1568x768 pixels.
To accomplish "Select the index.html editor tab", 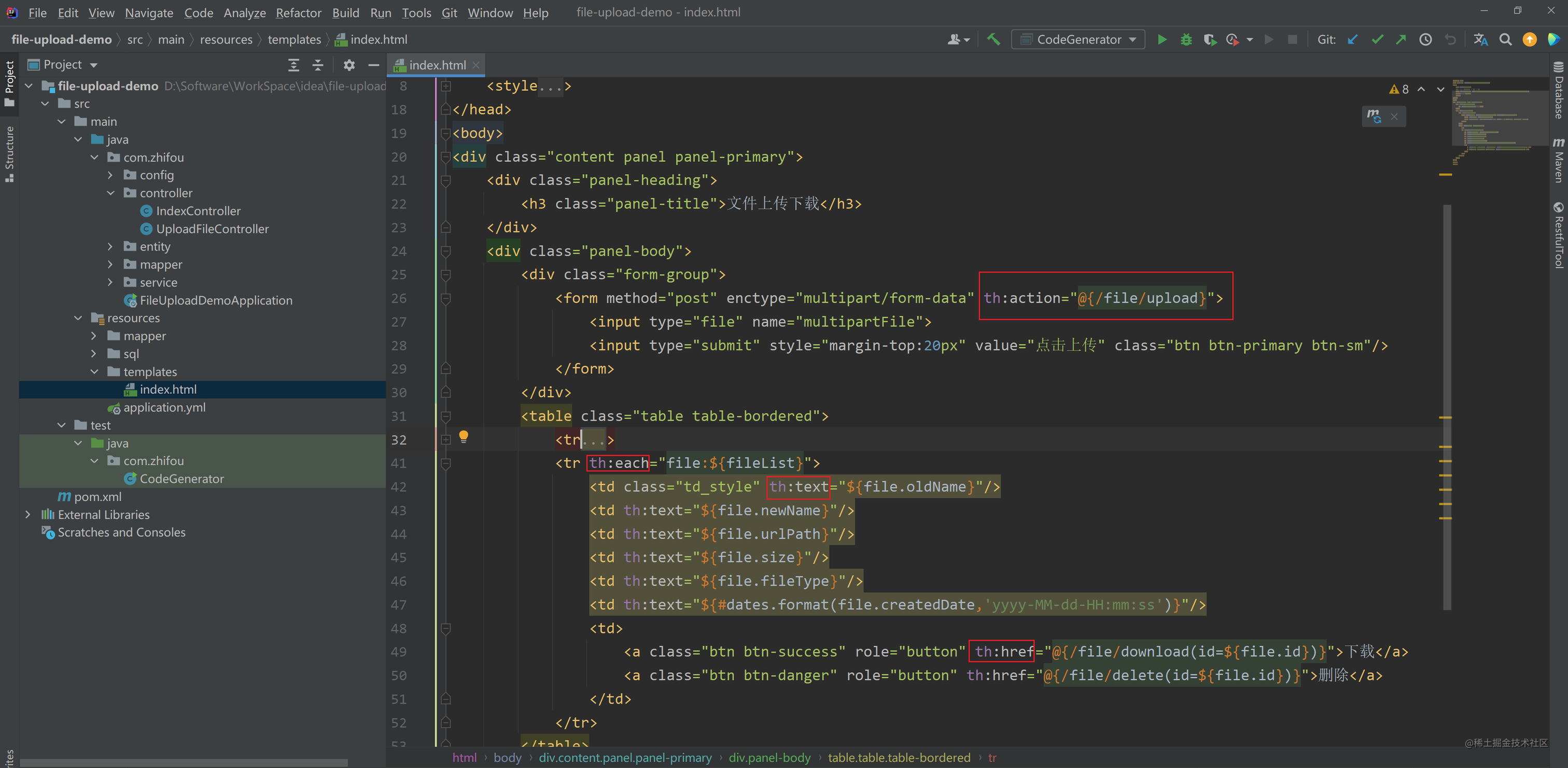I will coord(436,64).
